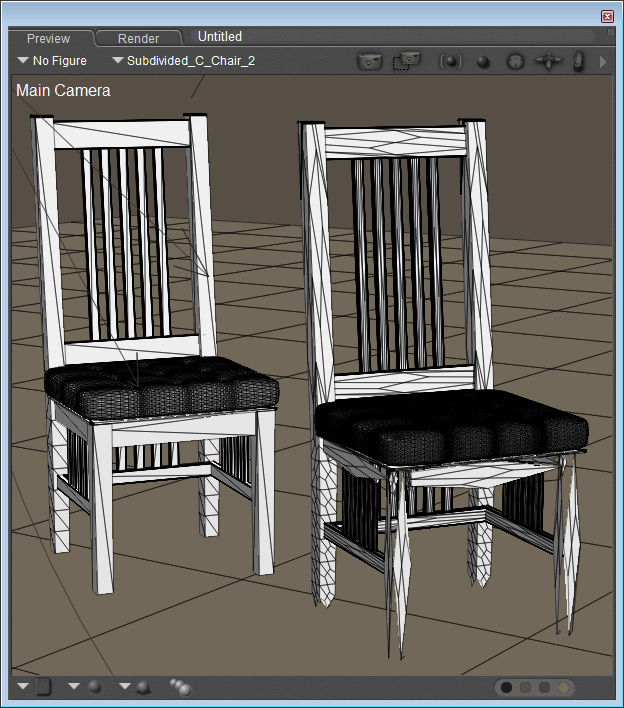This screenshot has height=708, width=624.
Task: Click the face camera head icon
Action: coord(515,62)
